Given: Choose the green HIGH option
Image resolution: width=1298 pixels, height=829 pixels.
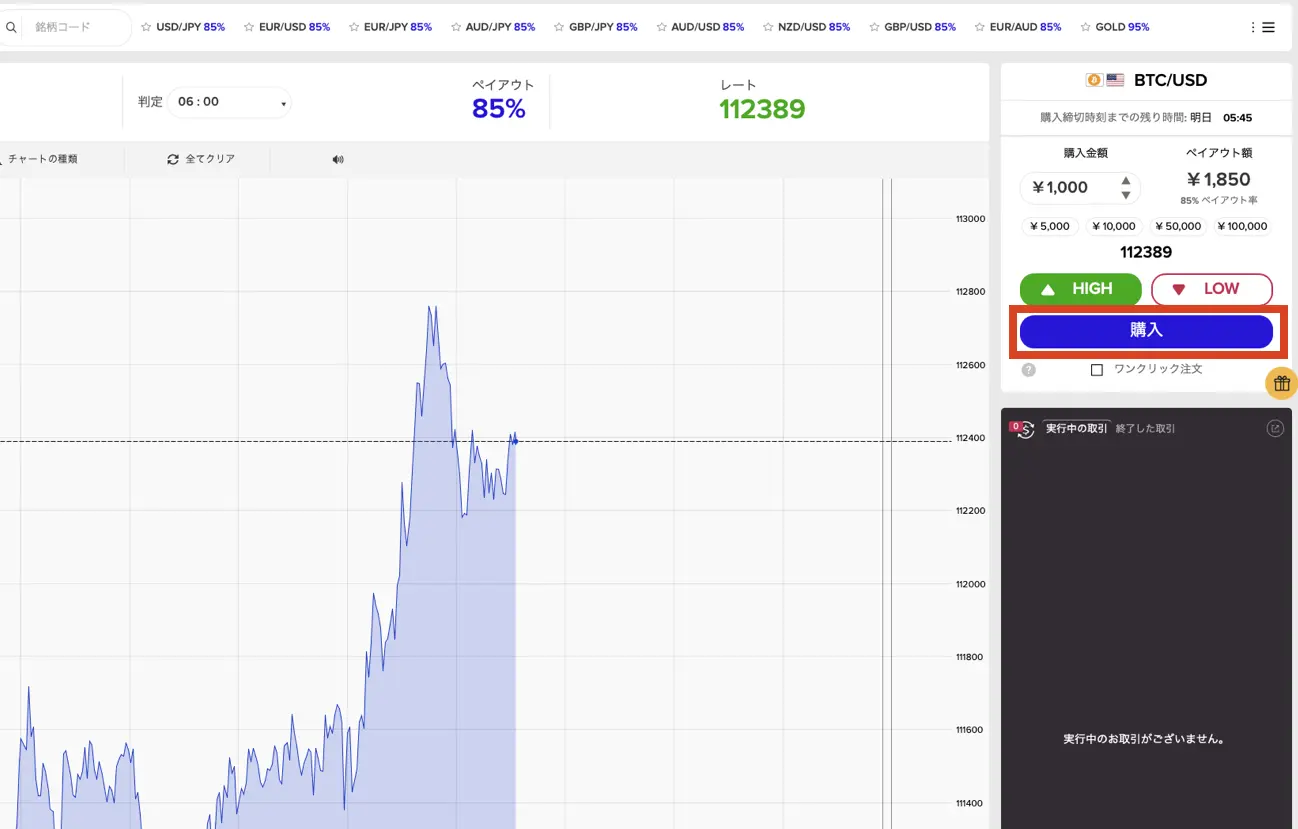Looking at the screenshot, I should tap(1080, 289).
